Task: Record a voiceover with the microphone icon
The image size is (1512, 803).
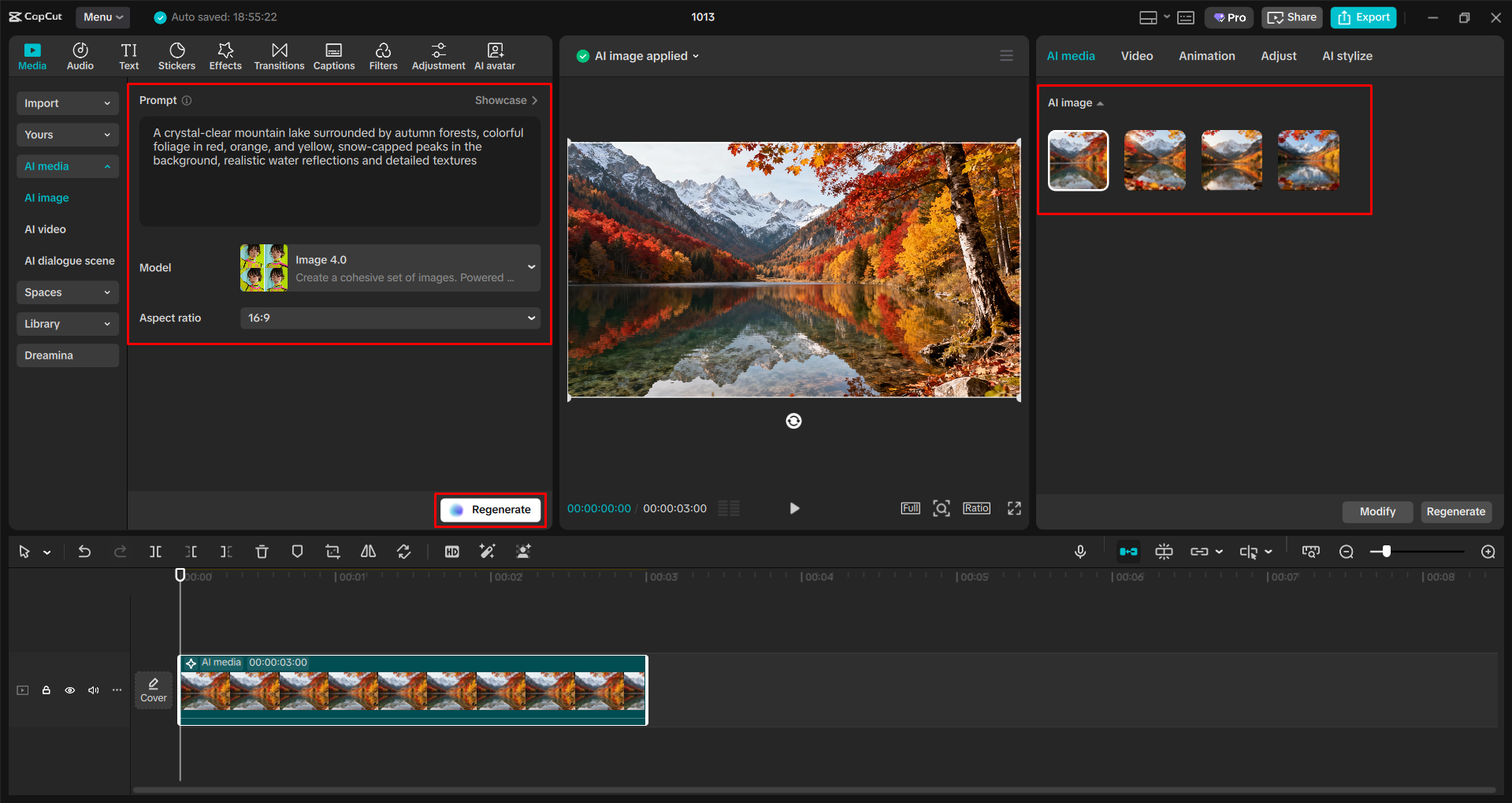Action: (1080, 552)
